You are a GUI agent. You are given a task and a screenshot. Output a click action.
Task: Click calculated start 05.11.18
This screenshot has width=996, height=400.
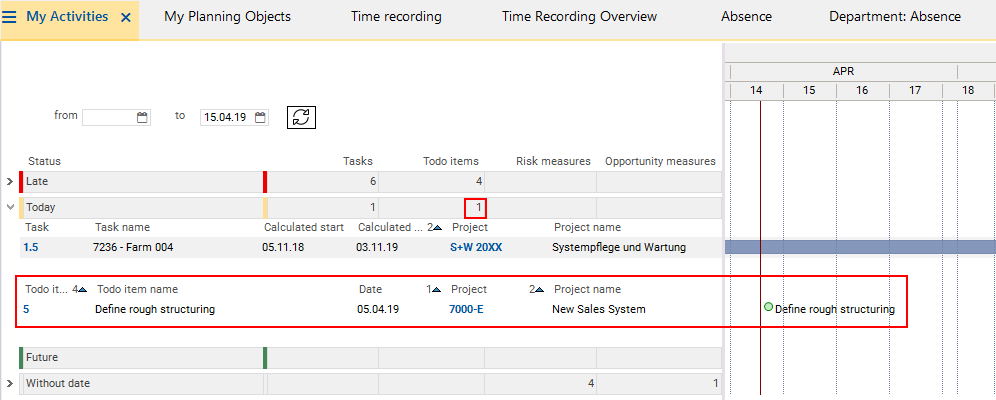tap(283, 248)
